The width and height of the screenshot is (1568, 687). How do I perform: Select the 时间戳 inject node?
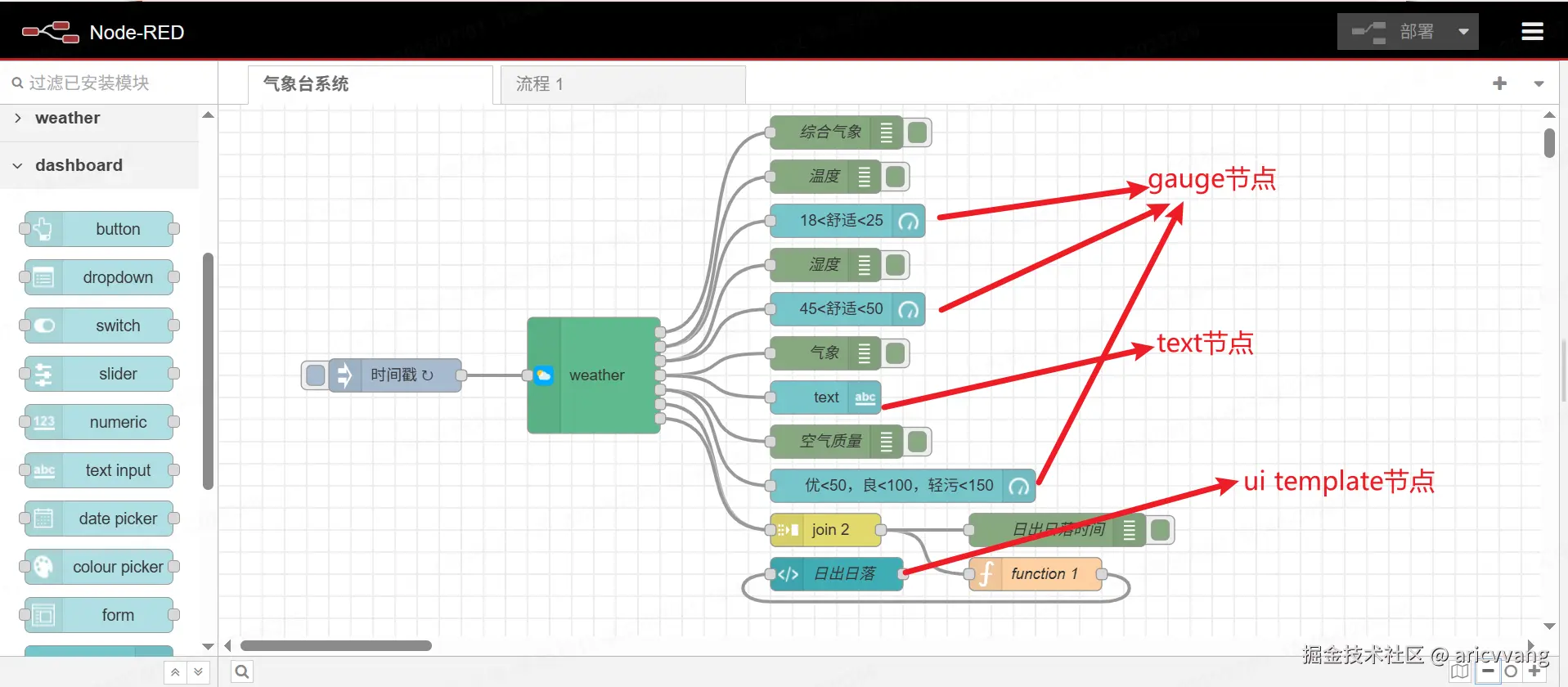[x=395, y=375]
